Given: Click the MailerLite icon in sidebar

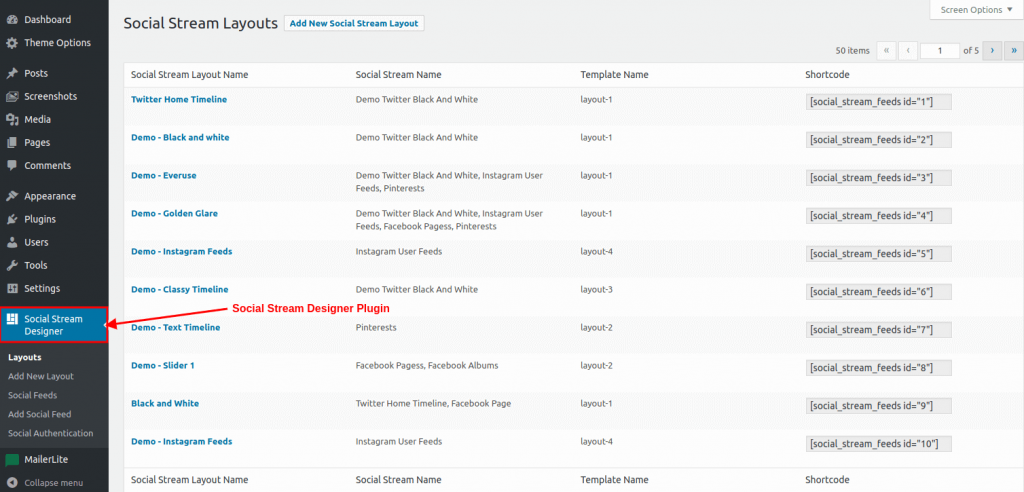Looking at the screenshot, I should (x=12, y=460).
